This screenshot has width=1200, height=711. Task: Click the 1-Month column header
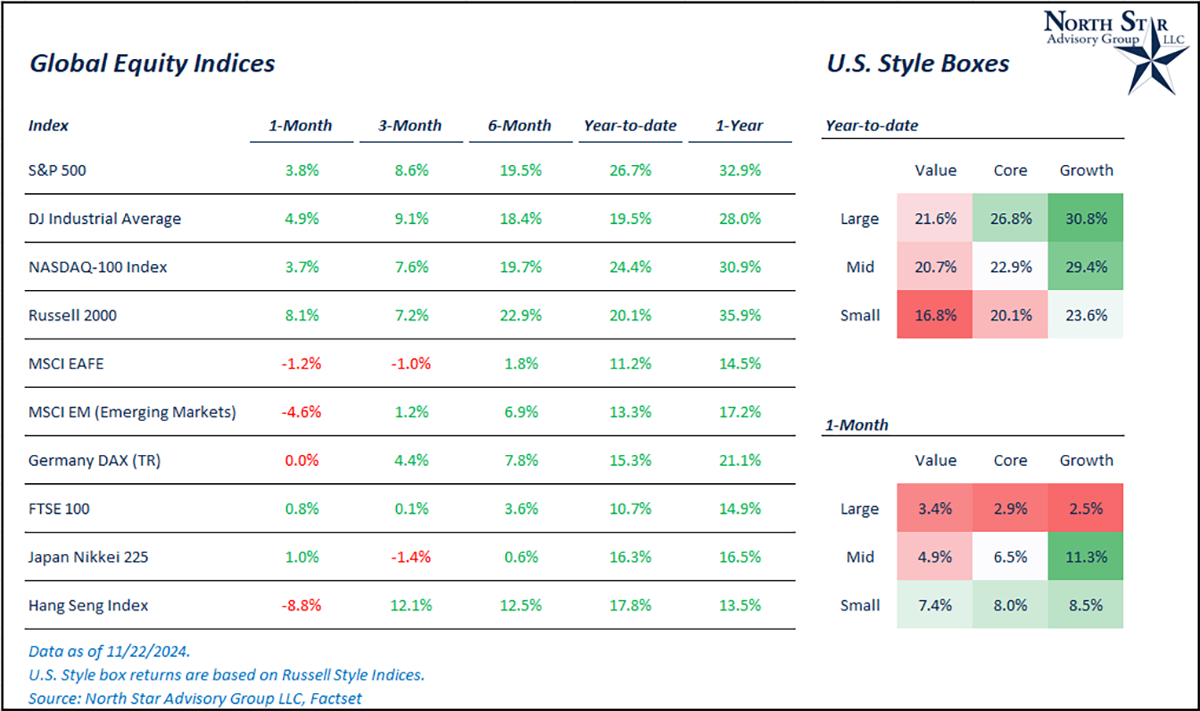[x=300, y=126]
